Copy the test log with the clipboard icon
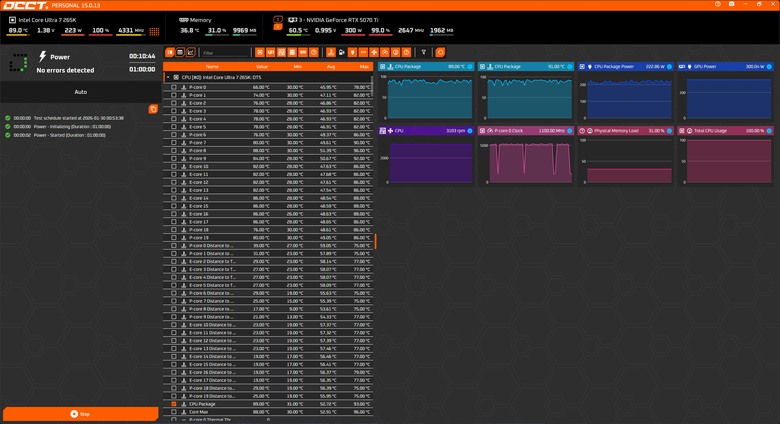 (153, 109)
